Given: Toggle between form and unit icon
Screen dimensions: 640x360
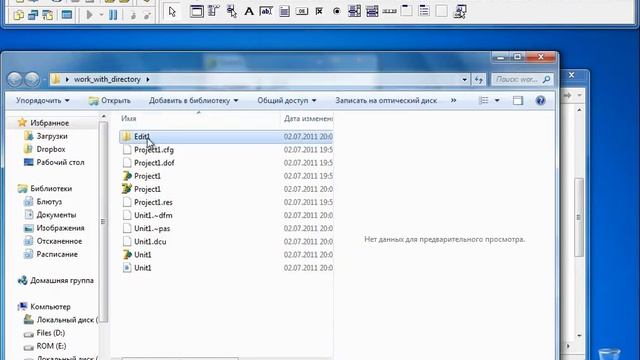Looking at the screenshot, I should click(48, 16).
